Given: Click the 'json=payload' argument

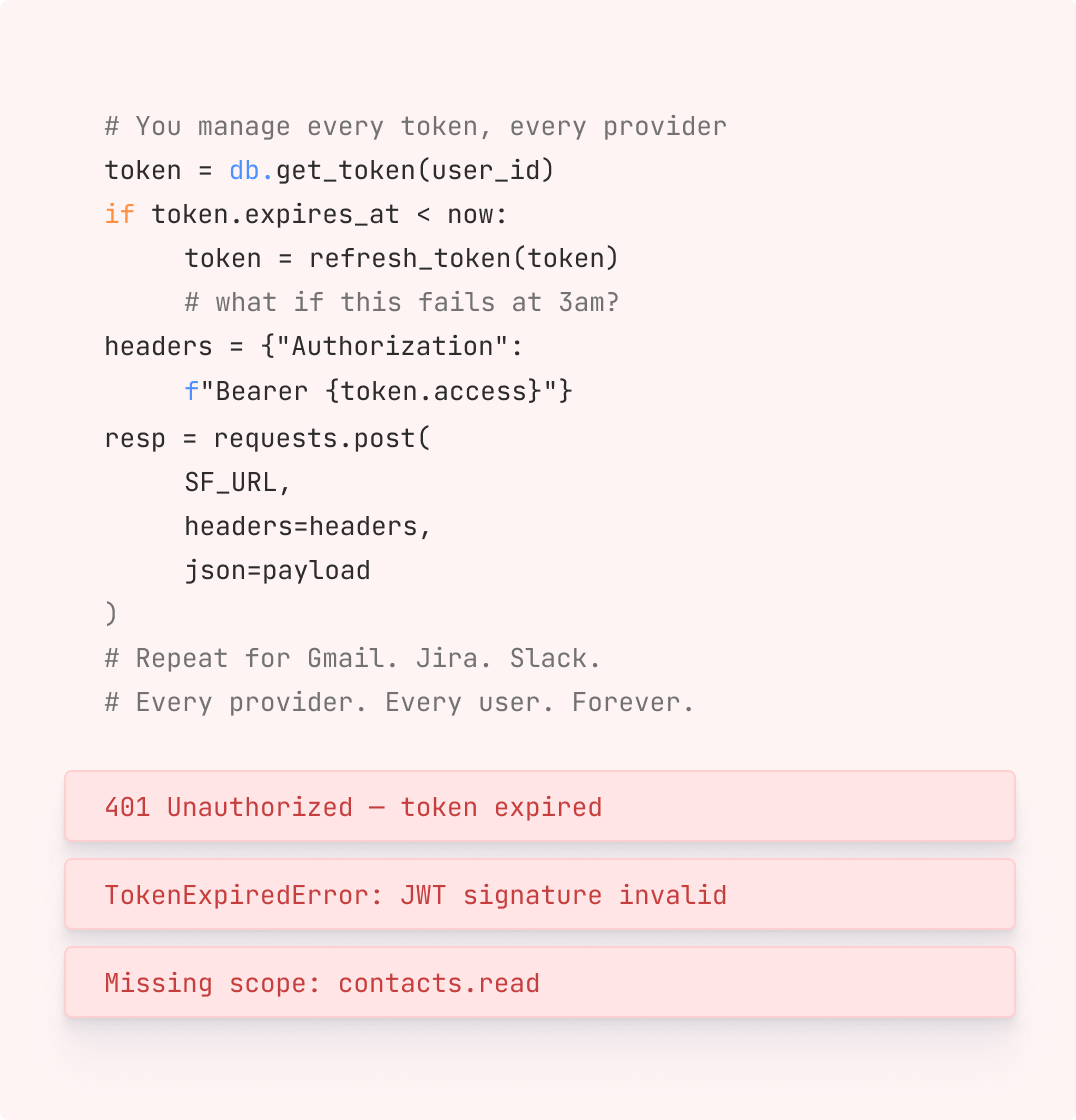Looking at the screenshot, I should (277, 571).
